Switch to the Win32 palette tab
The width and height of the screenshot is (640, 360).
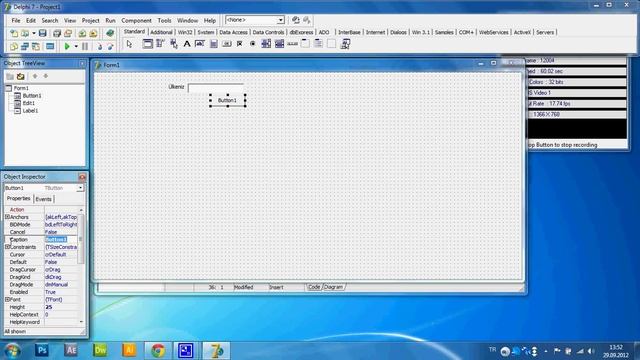click(x=185, y=32)
